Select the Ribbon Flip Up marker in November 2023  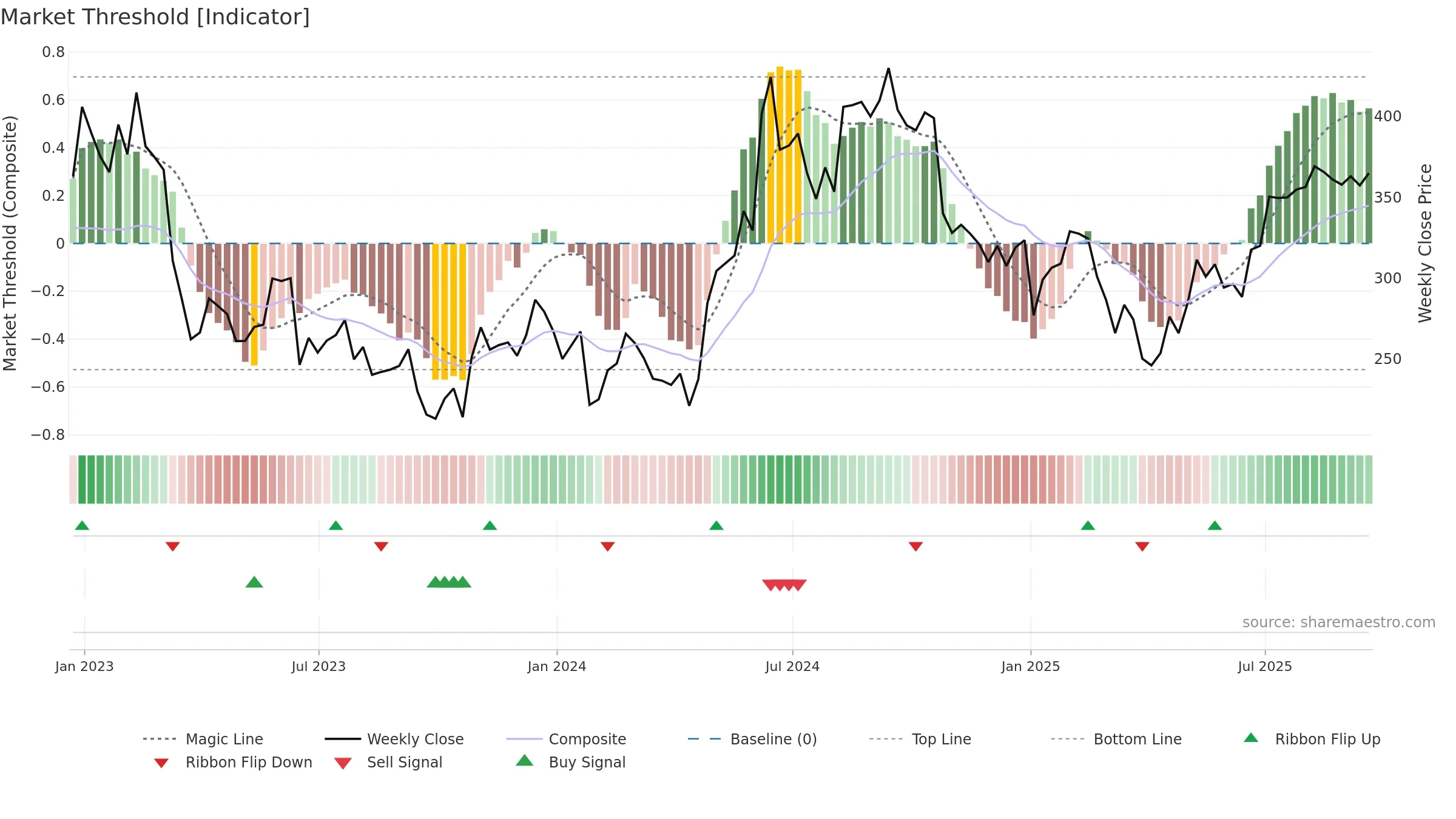[x=490, y=525]
